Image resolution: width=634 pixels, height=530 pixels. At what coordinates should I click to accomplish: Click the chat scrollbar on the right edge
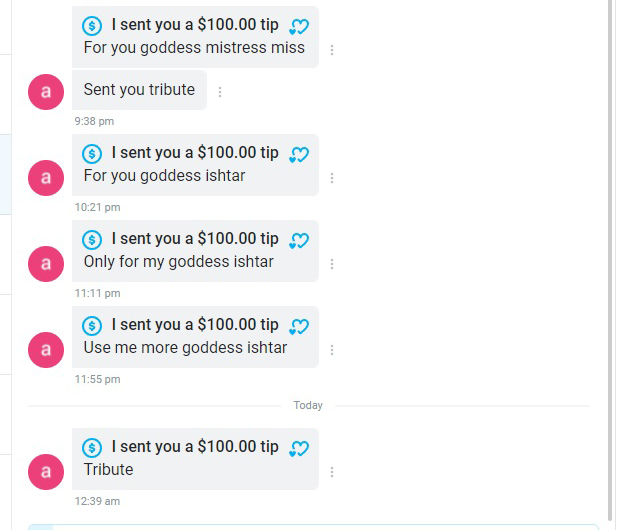(x=611, y=259)
